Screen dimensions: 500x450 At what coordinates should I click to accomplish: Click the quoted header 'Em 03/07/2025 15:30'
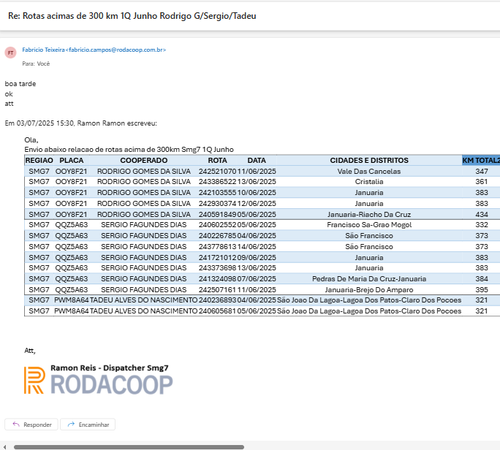(81, 123)
